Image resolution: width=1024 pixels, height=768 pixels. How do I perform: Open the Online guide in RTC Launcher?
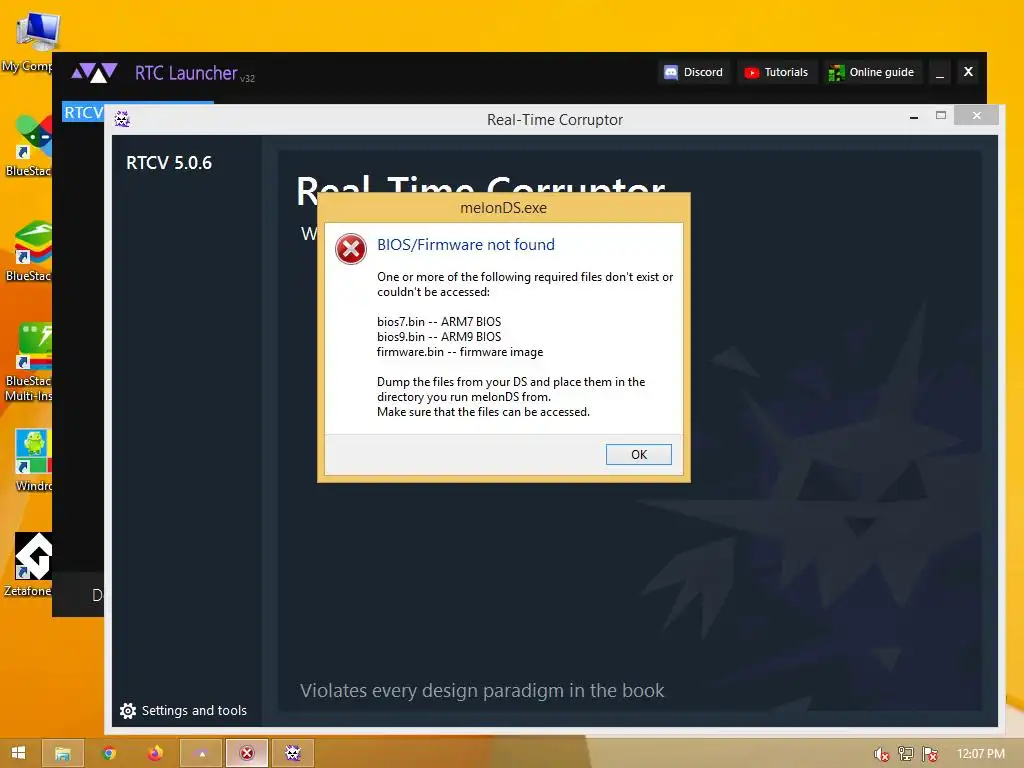(x=871, y=72)
